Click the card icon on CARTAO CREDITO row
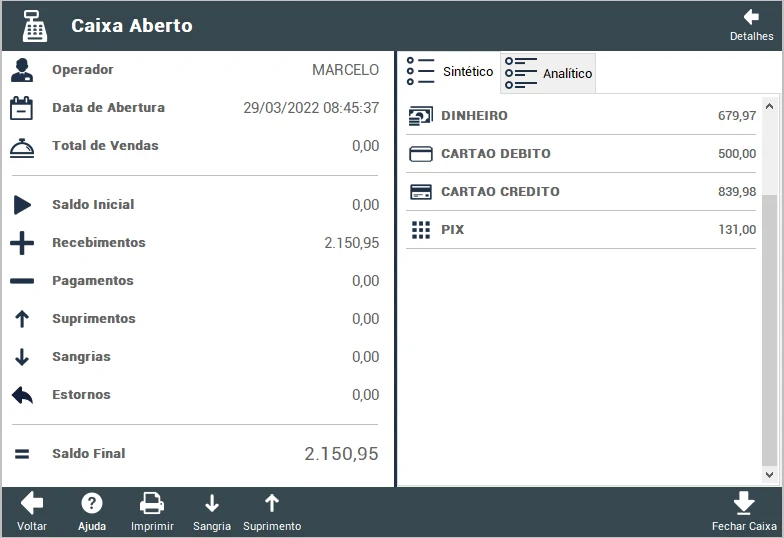The height and width of the screenshot is (538, 784). [x=421, y=192]
